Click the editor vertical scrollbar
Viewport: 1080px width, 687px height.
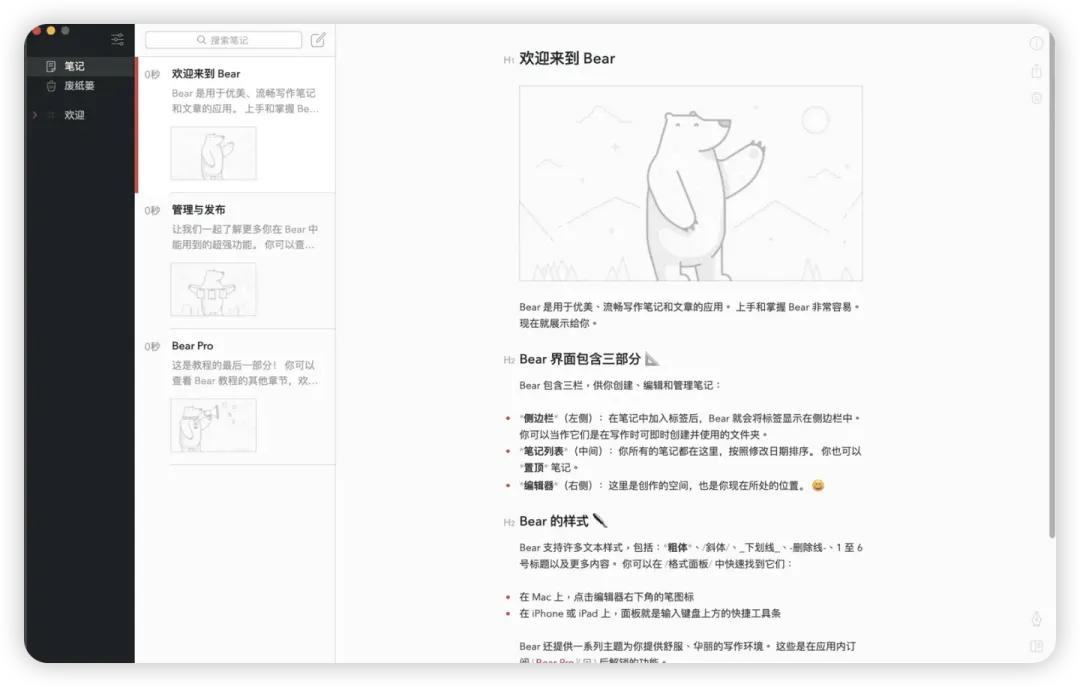(1051, 289)
